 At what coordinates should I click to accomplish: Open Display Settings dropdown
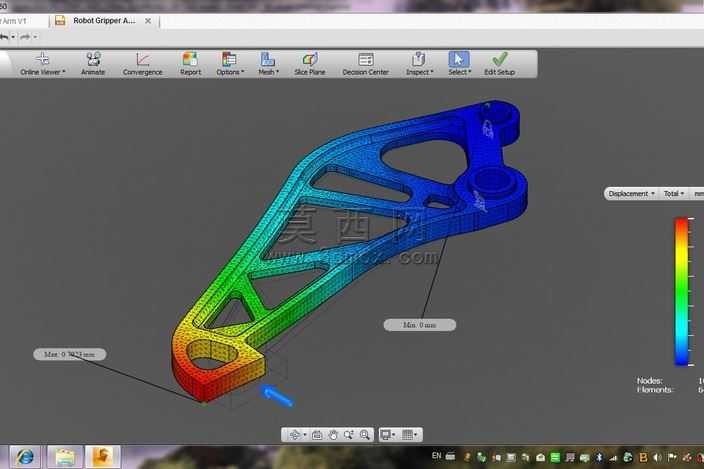coord(387,434)
